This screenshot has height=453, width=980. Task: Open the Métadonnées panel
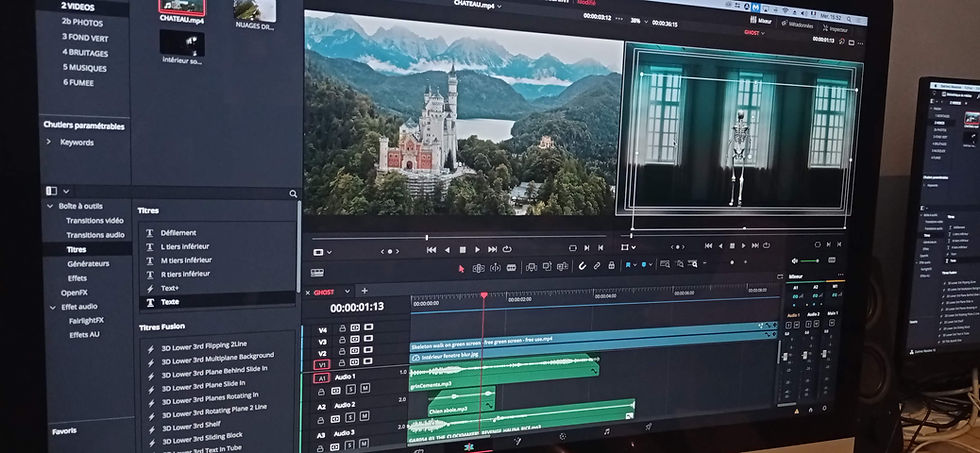tap(798, 25)
